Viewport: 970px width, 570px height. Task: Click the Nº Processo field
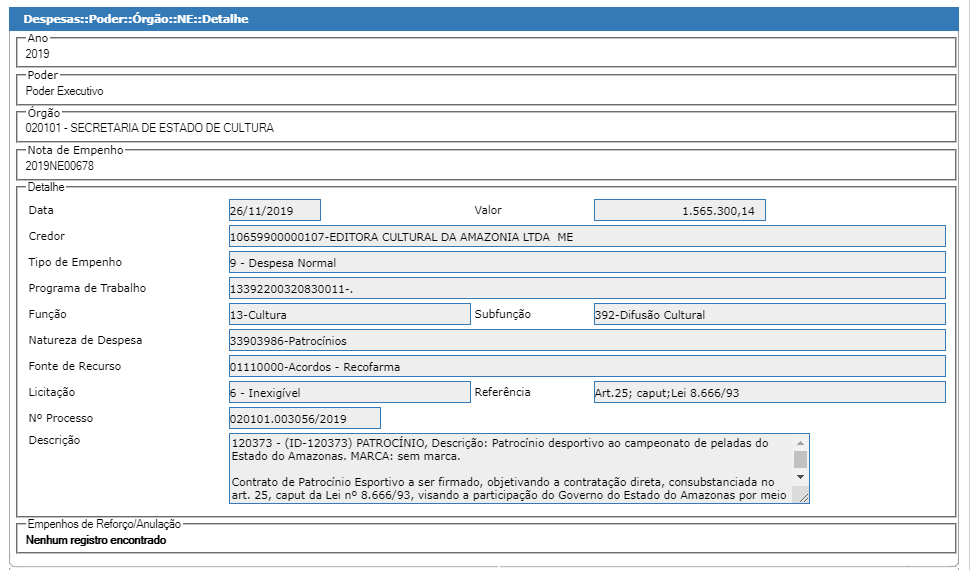304,418
